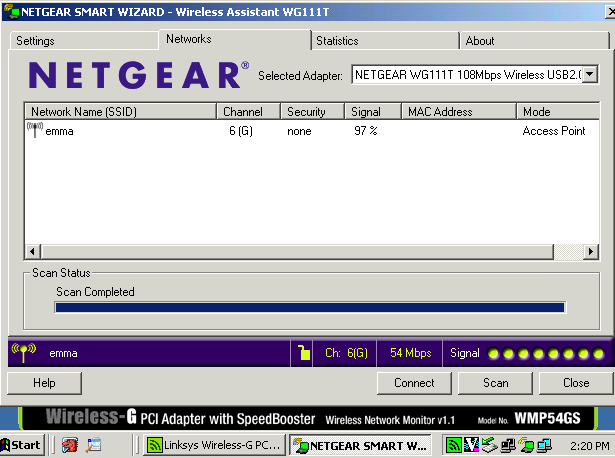Click the 'Access Point' mode cell

(x=554, y=131)
